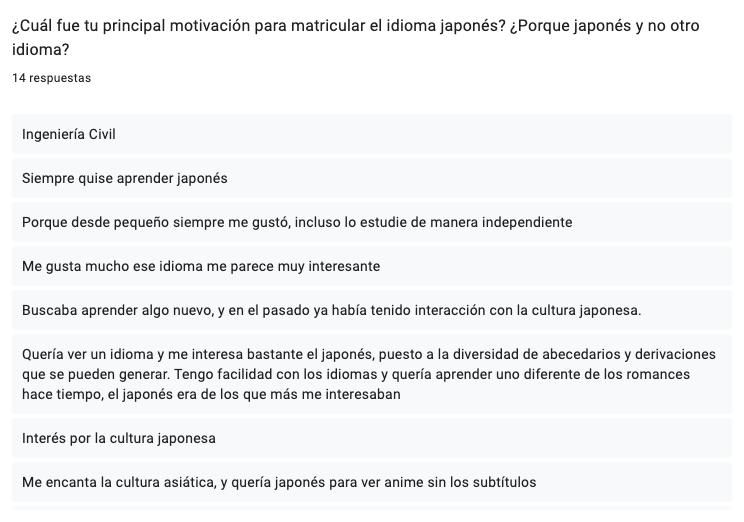Click the word "idioma?" on the question's second line
Image resolution: width=744 pixels, height=522 pixels.
coord(40,50)
